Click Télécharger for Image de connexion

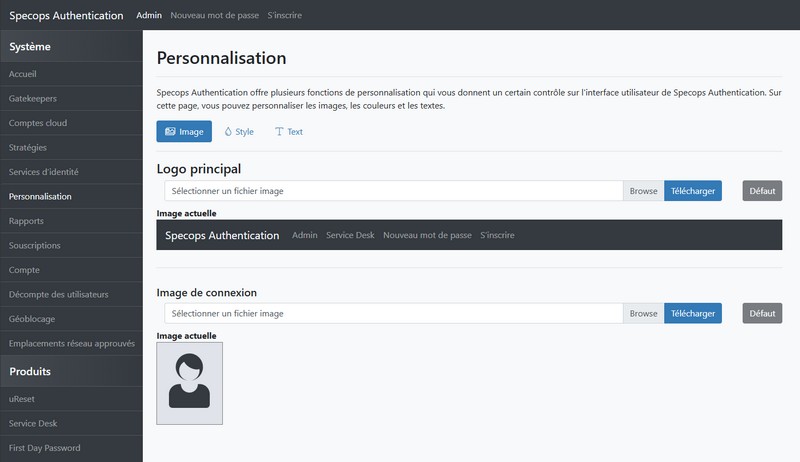[692, 313]
